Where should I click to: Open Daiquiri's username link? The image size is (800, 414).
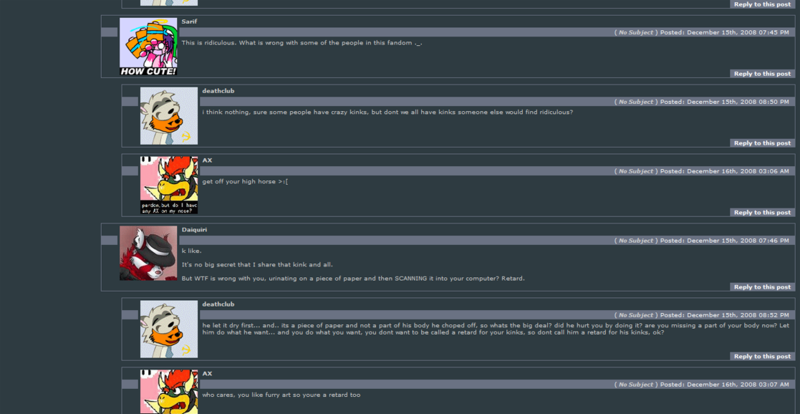(x=194, y=230)
